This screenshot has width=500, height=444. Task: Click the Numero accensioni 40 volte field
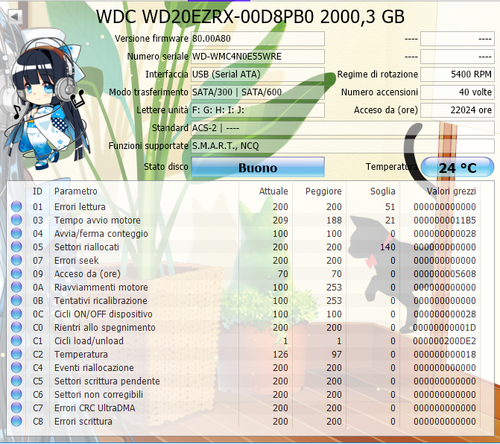457,92
